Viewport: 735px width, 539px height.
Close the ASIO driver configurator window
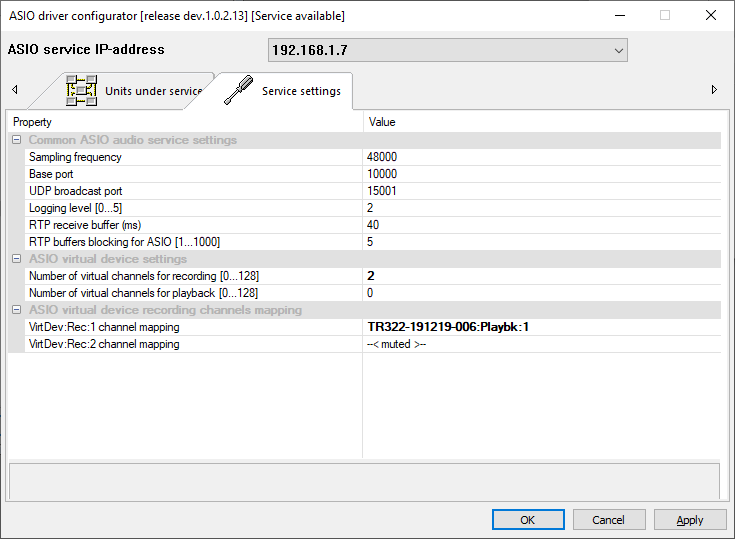click(x=711, y=15)
